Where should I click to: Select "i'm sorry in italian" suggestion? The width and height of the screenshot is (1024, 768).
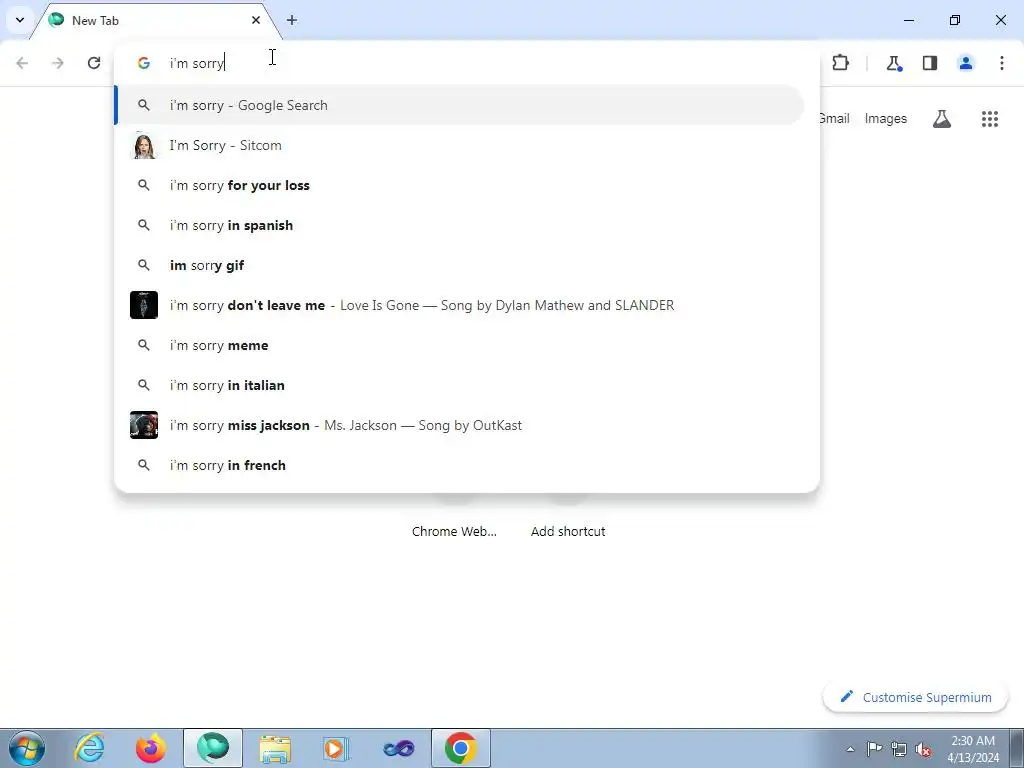[x=459, y=385]
